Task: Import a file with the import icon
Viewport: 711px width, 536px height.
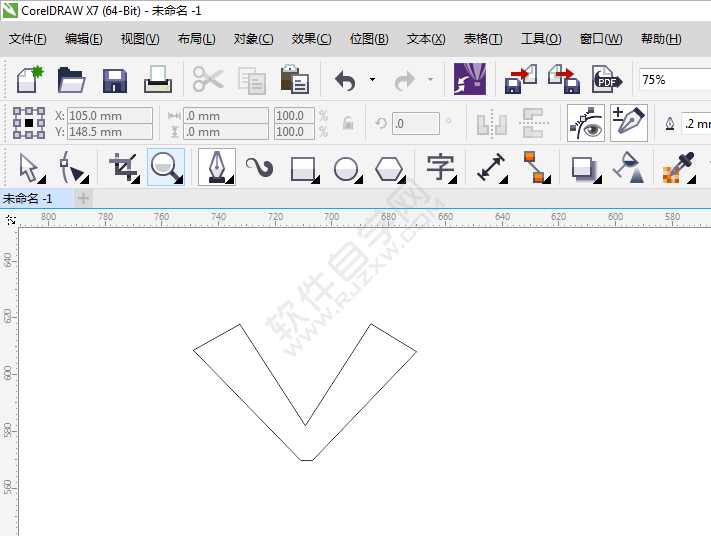Action: pyautogui.click(x=521, y=79)
